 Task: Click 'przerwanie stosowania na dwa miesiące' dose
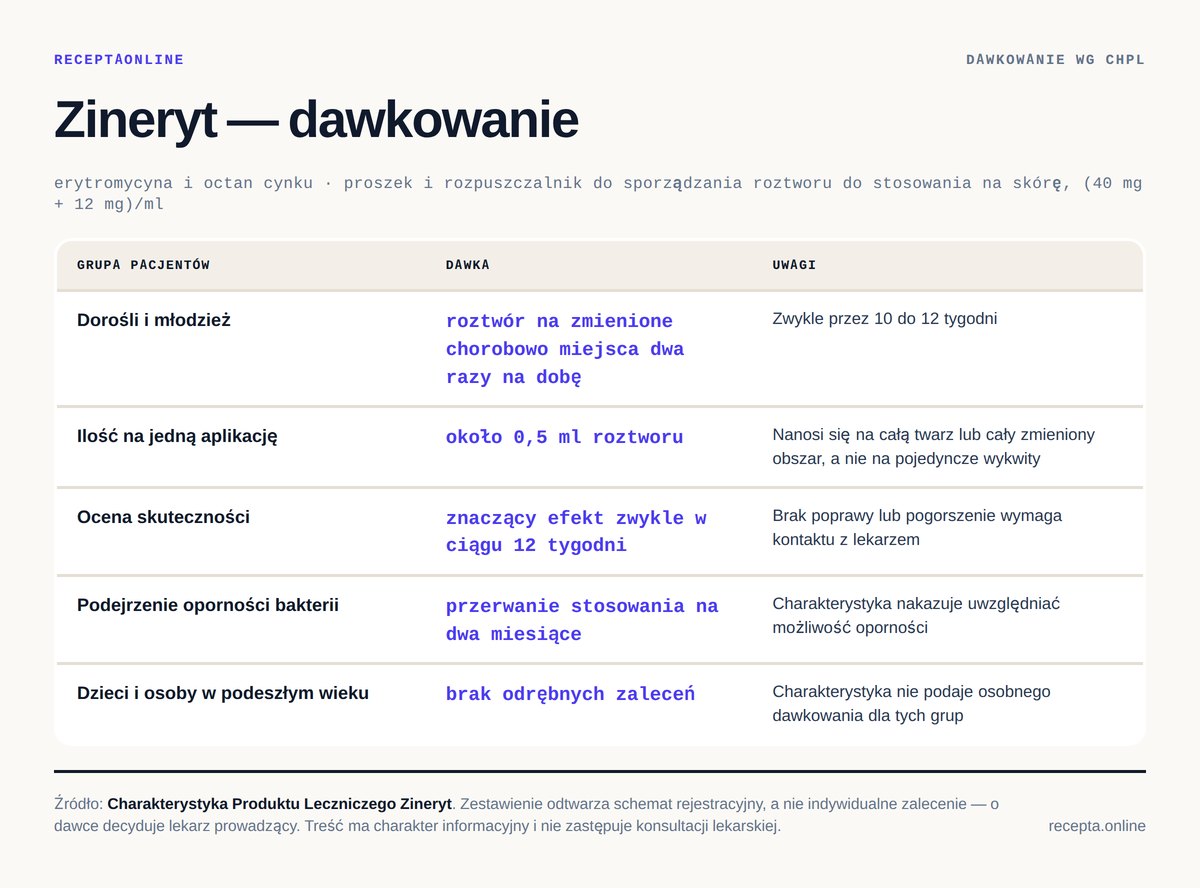pos(582,620)
